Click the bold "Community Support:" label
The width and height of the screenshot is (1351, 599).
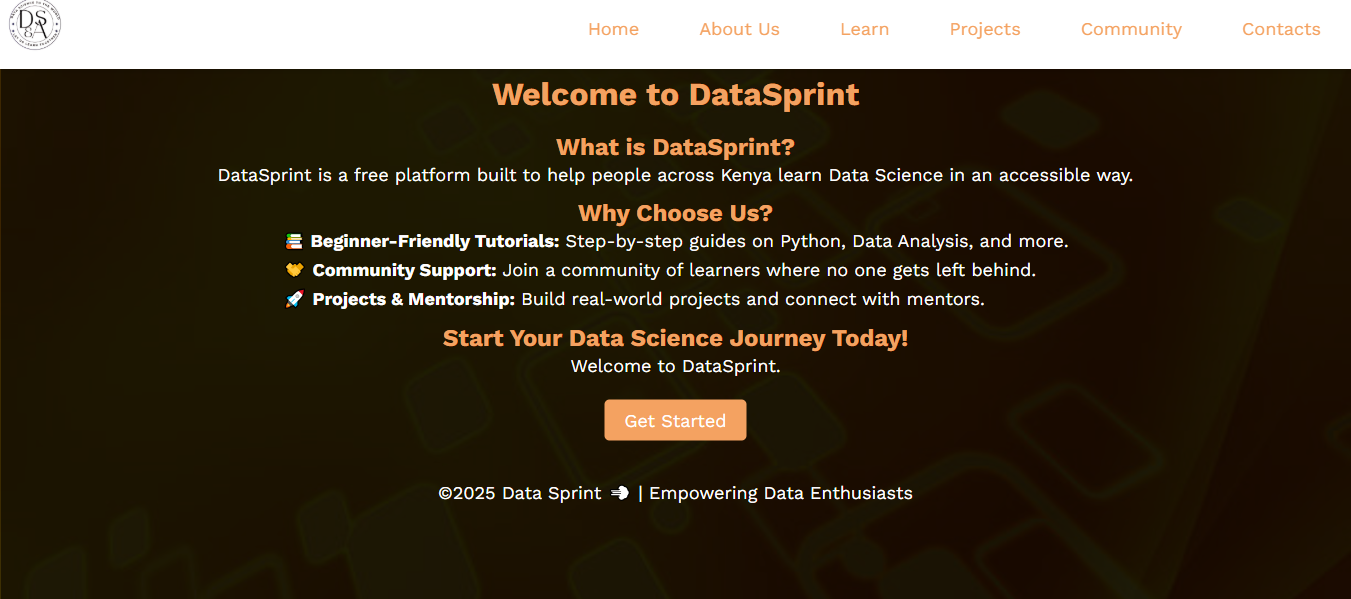click(404, 270)
